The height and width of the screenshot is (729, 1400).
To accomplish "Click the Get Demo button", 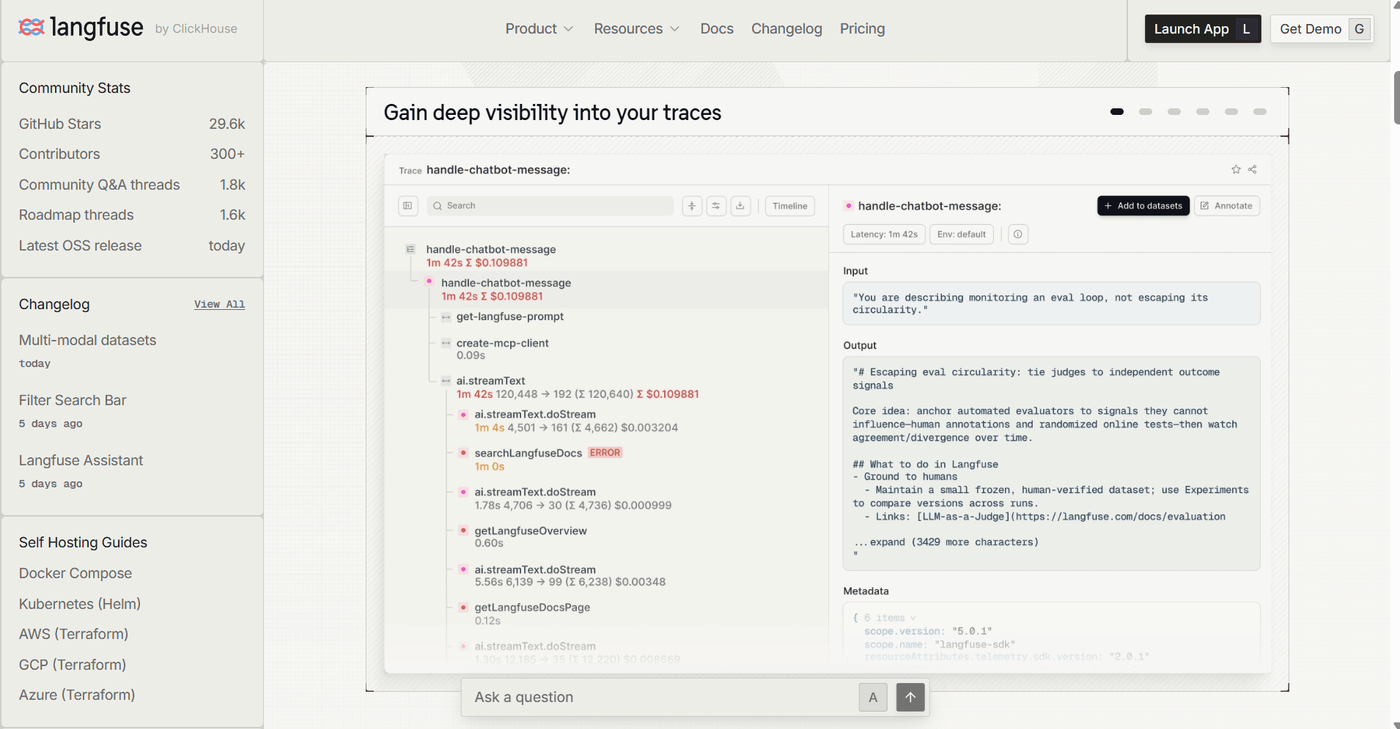I will tap(1322, 29).
